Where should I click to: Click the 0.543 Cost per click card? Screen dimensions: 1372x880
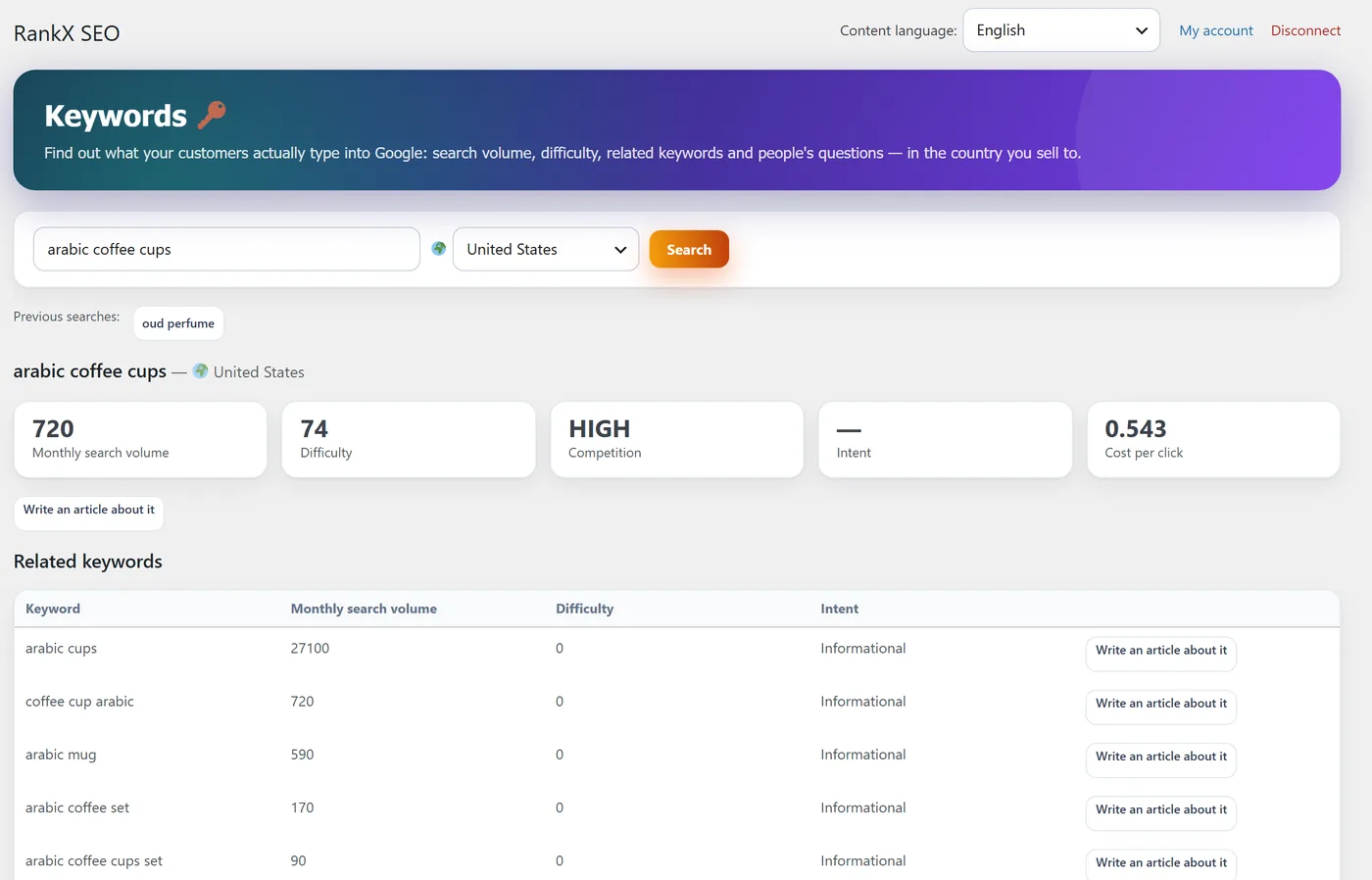click(1213, 440)
